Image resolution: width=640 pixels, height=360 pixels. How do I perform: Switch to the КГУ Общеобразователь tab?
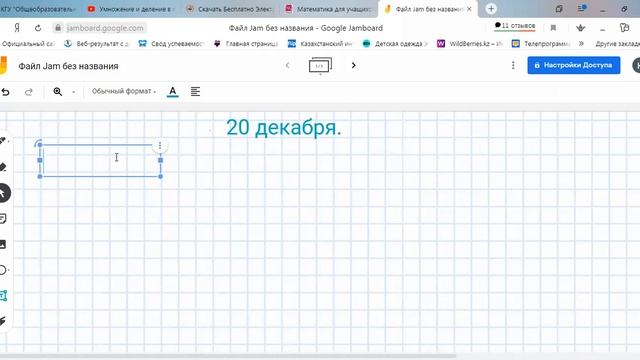tap(38, 9)
